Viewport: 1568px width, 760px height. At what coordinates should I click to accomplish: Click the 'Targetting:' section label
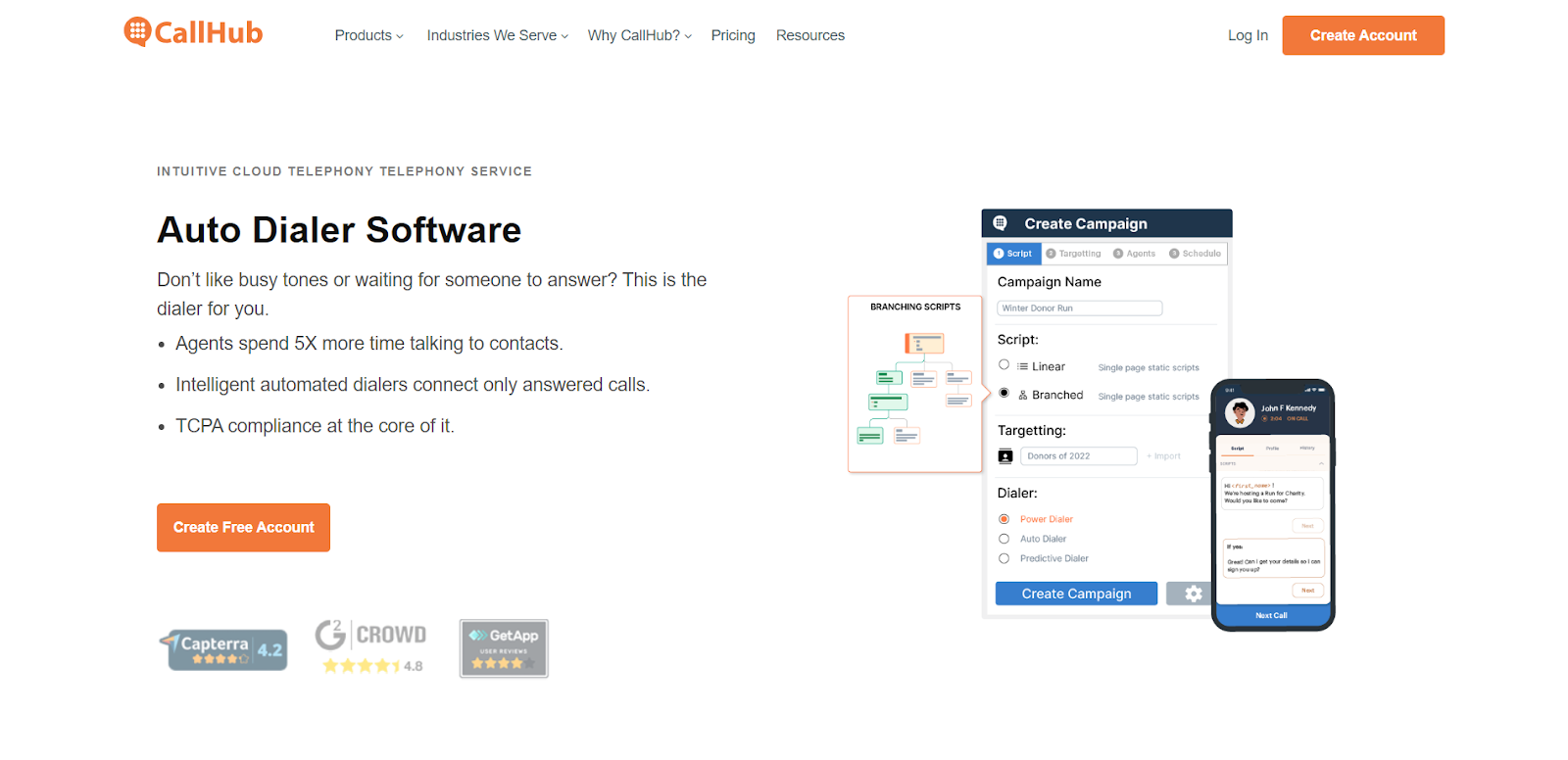(x=1031, y=430)
